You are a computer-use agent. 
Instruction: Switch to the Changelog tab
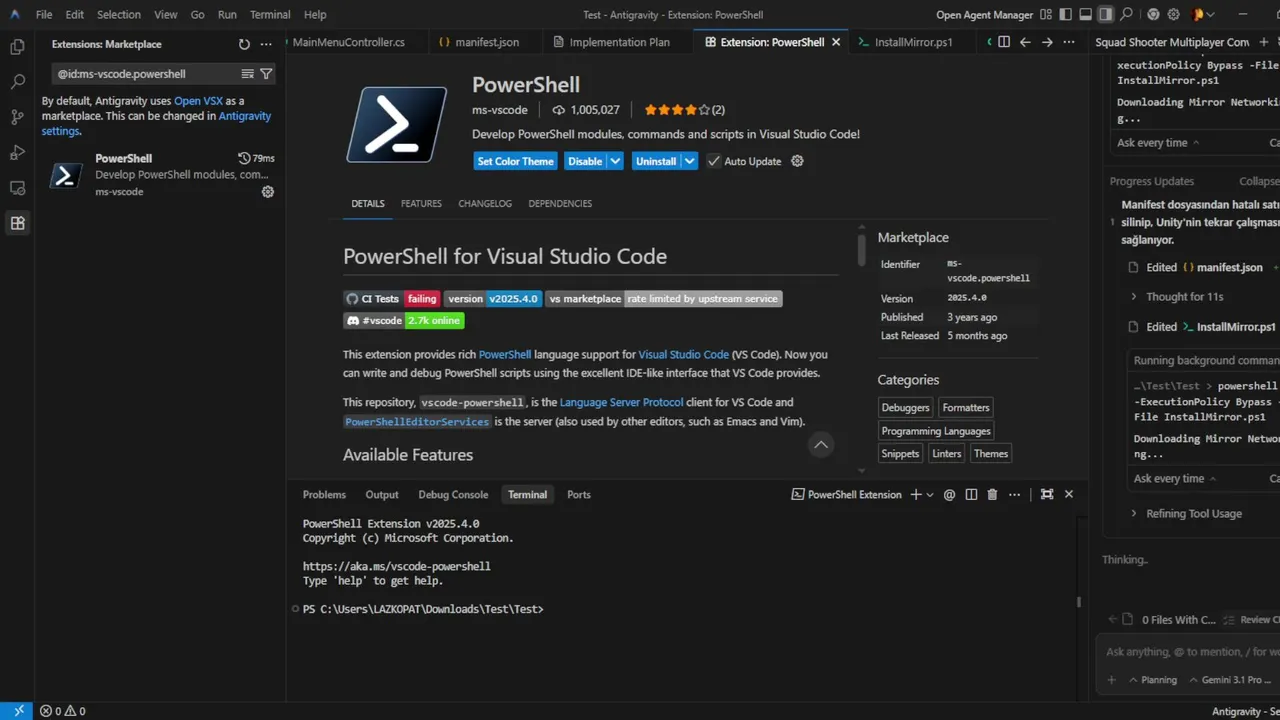coord(485,204)
